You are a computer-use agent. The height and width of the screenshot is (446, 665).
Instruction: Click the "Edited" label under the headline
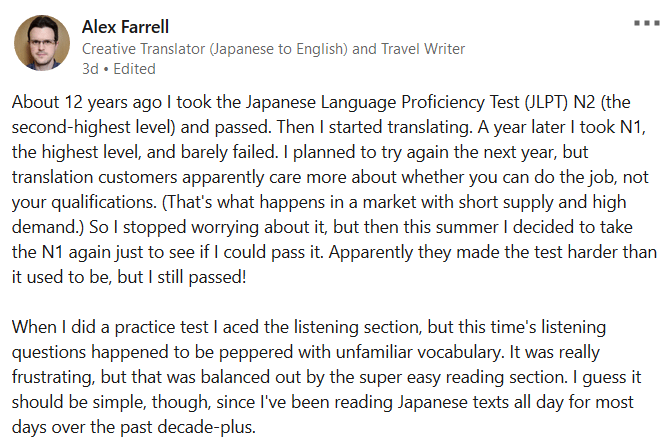(x=134, y=69)
